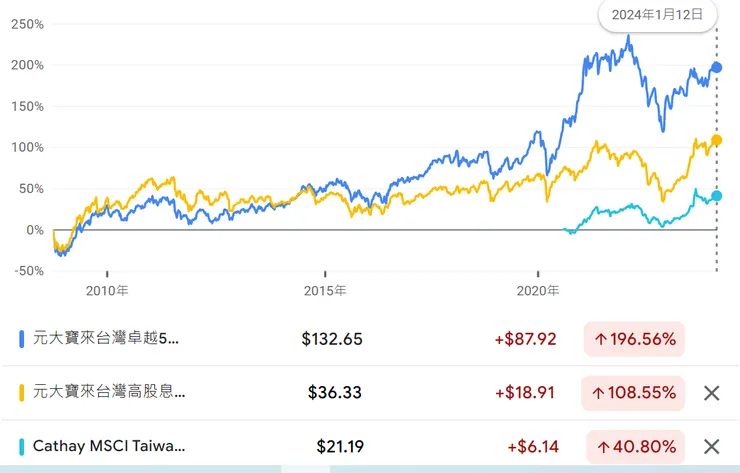Click the blue color bar beside 元大寶來台灣卓越5
The image size is (740, 473).
pyautogui.click(x=23, y=339)
